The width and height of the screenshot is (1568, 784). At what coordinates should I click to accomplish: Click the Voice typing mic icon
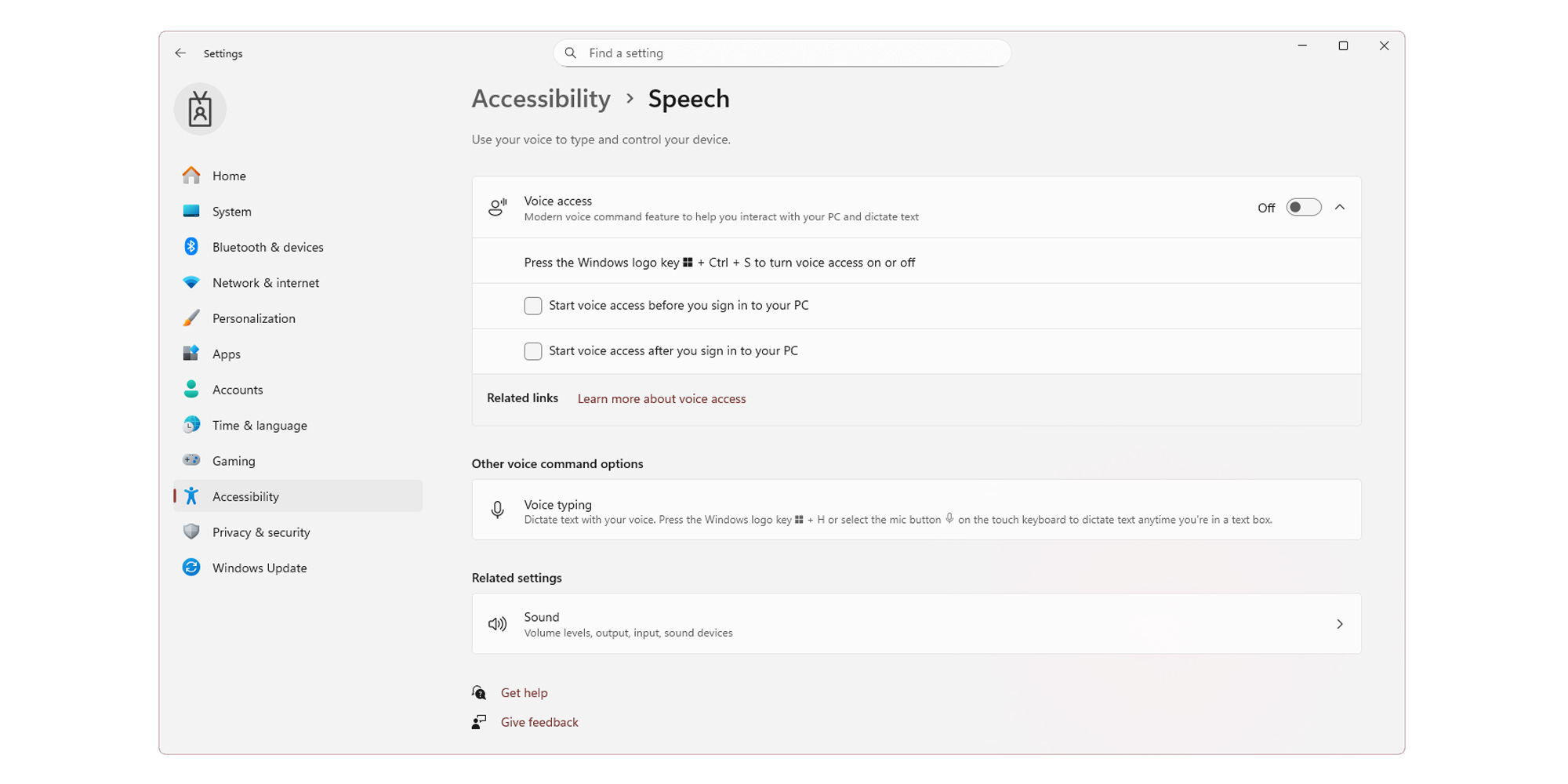[497, 510]
